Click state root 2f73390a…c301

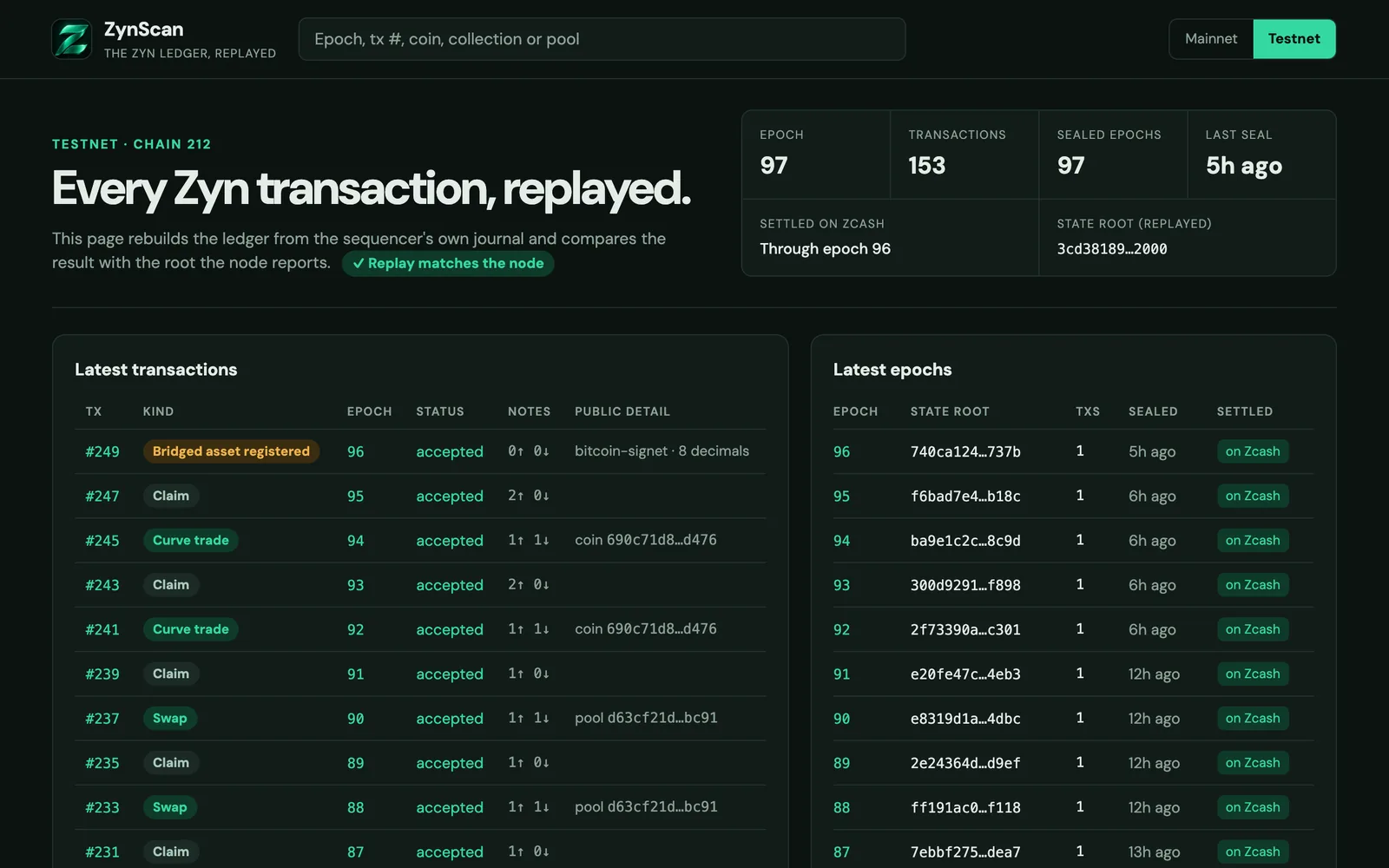(965, 629)
